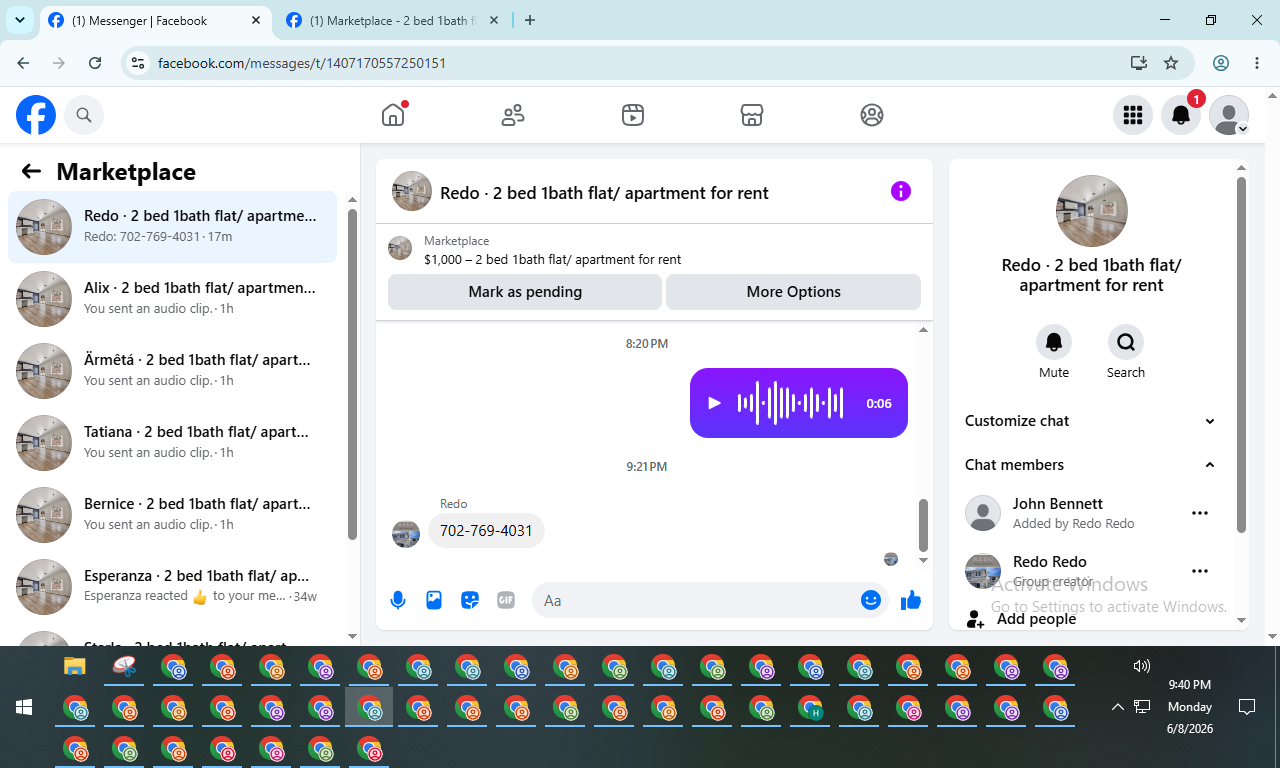The height and width of the screenshot is (768, 1280).
Task: Open the Facebook menu grid icon
Action: tap(1133, 116)
